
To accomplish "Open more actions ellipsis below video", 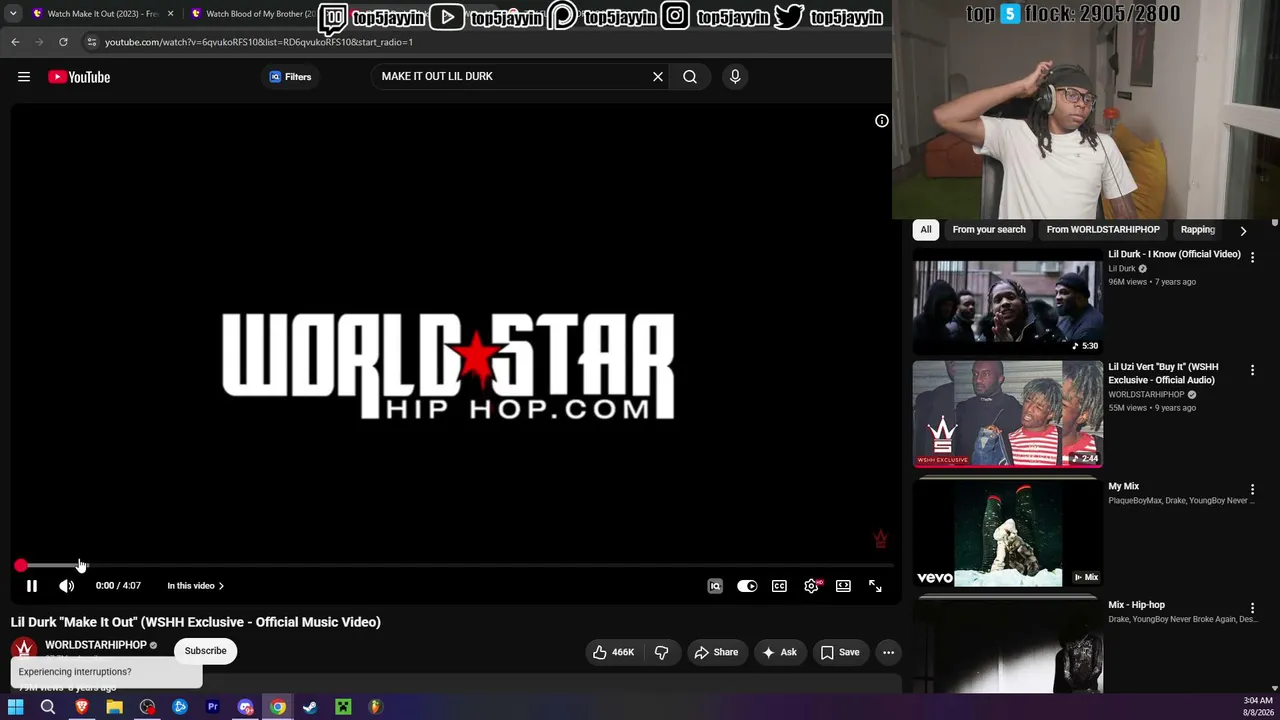I will [888, 653].
